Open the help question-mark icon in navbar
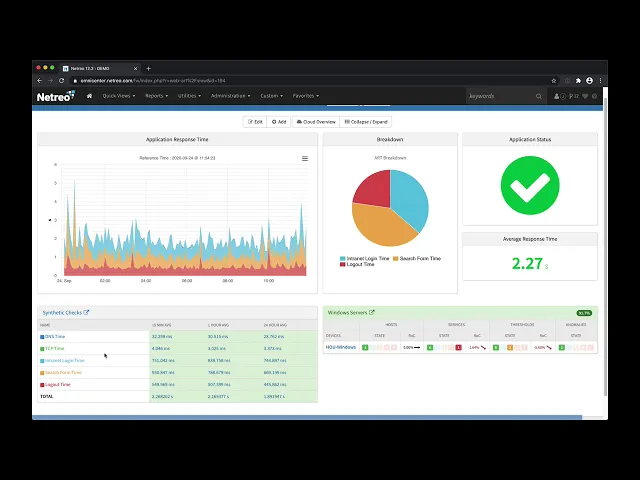 [594, 96]
